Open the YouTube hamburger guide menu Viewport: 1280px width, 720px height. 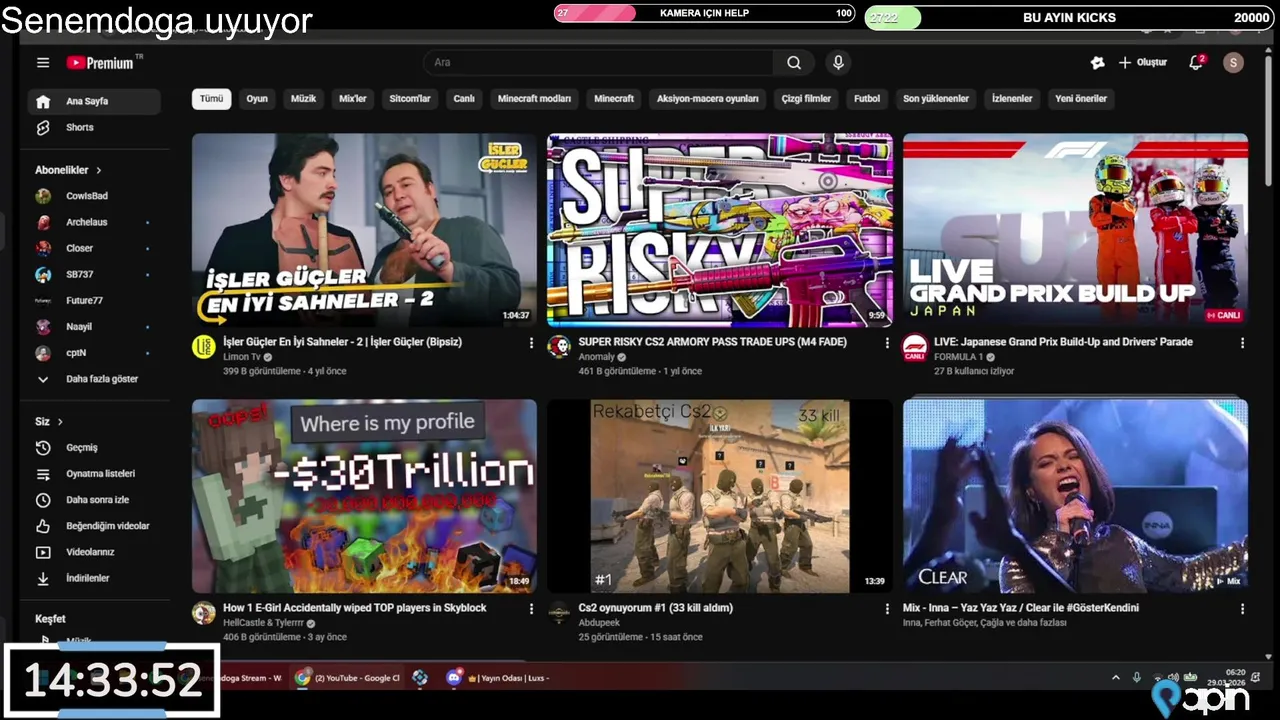pos(43,62)
